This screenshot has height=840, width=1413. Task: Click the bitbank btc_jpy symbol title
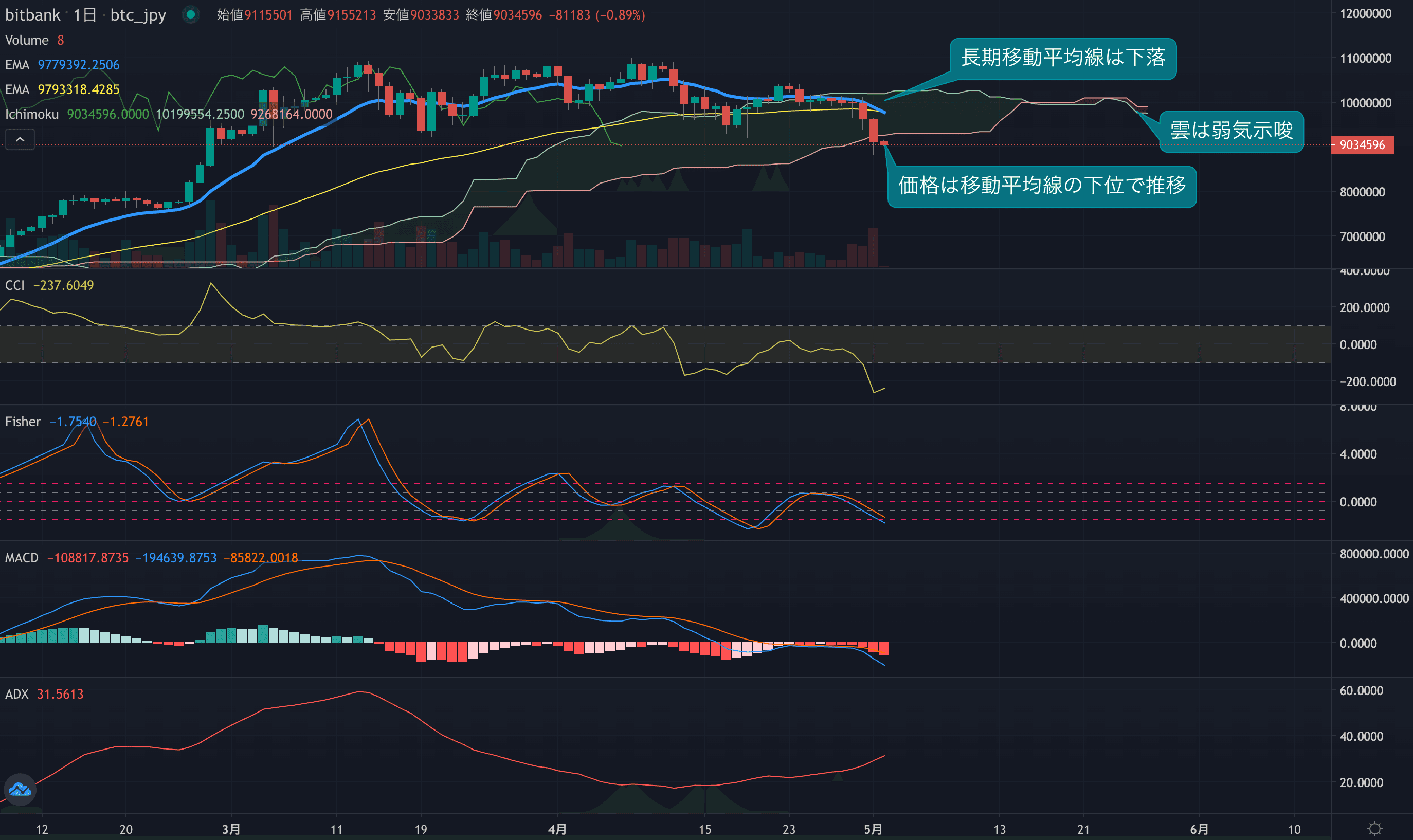[85, 15]
